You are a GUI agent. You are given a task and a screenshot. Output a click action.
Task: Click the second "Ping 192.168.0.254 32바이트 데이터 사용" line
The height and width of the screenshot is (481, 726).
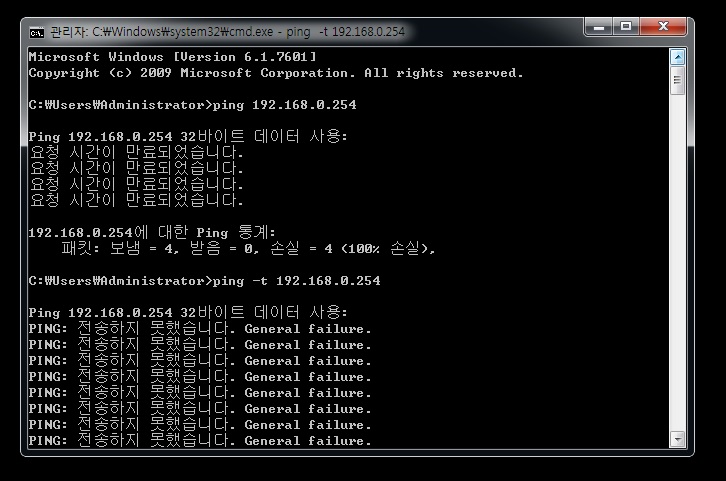188,312
